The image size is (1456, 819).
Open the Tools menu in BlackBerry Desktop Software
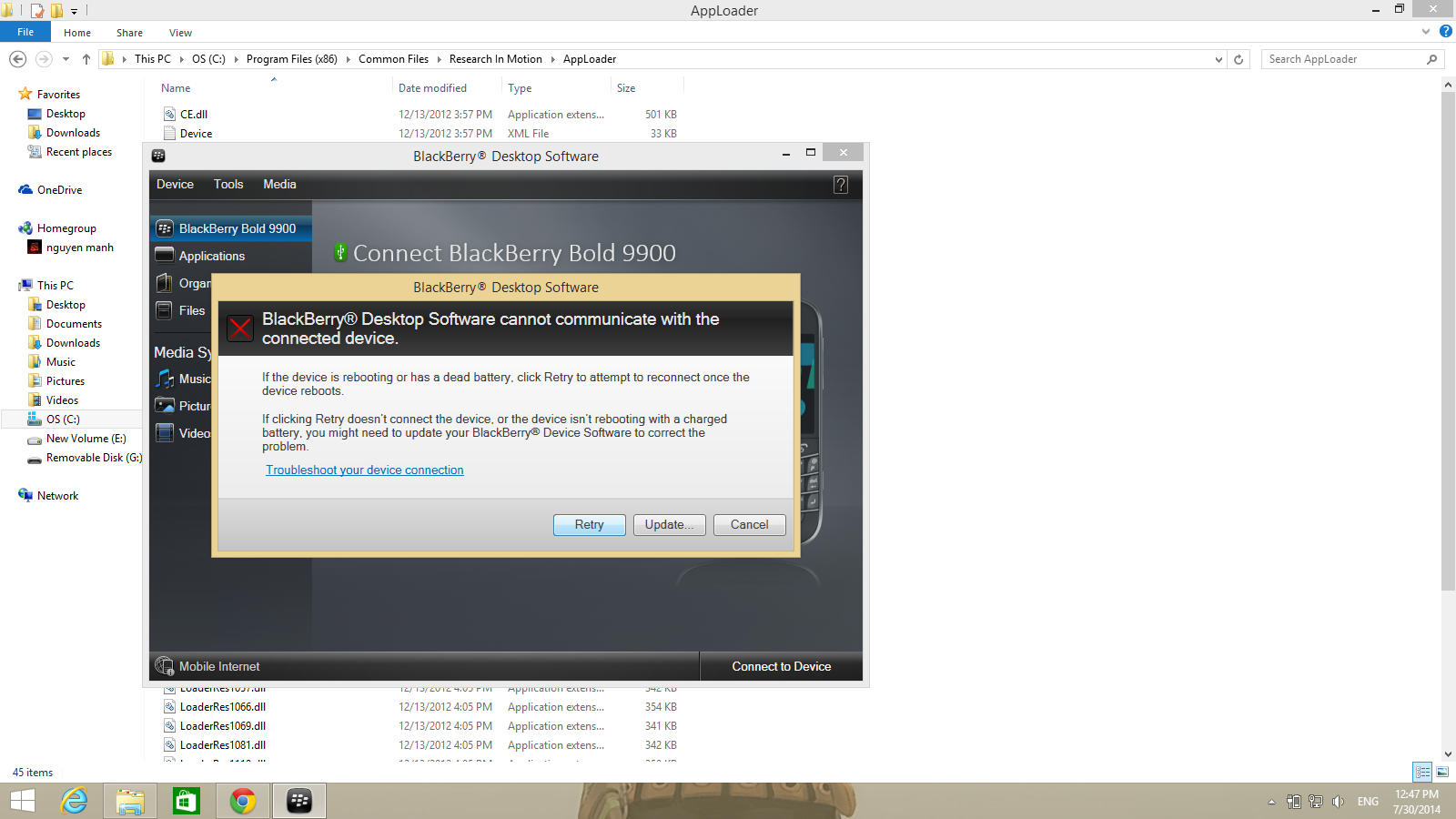tap(228, 184)
